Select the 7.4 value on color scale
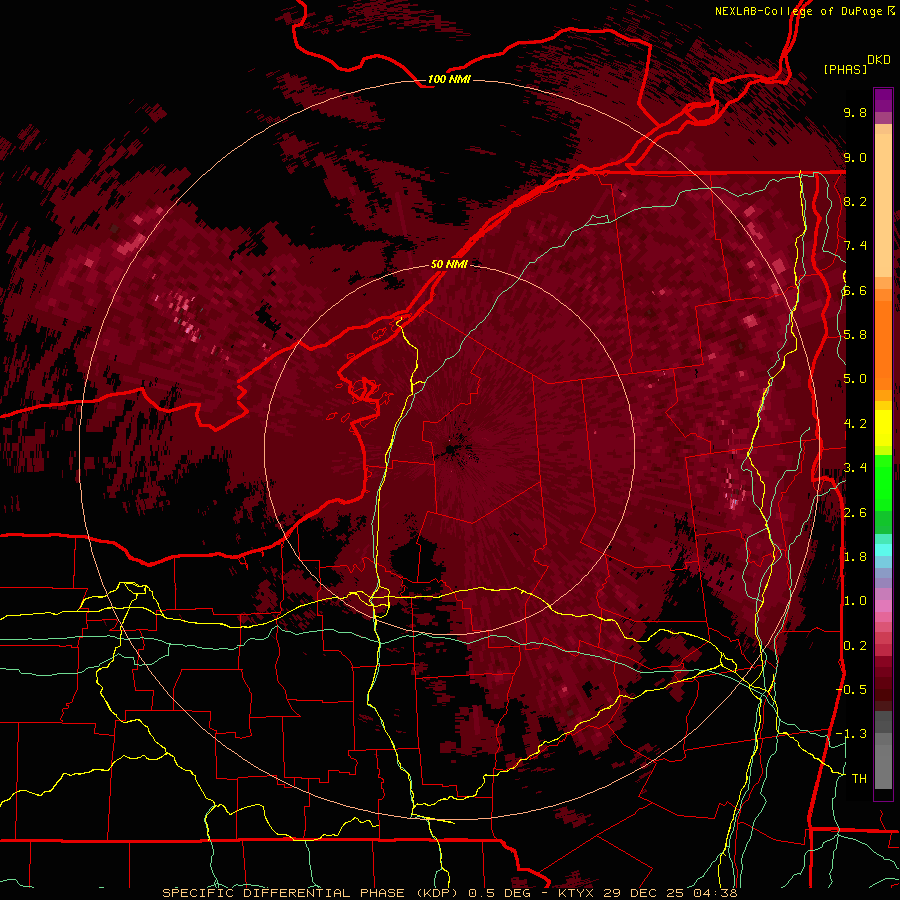The height and width of the screenshot is (900, 900). (x=855, y=246)
